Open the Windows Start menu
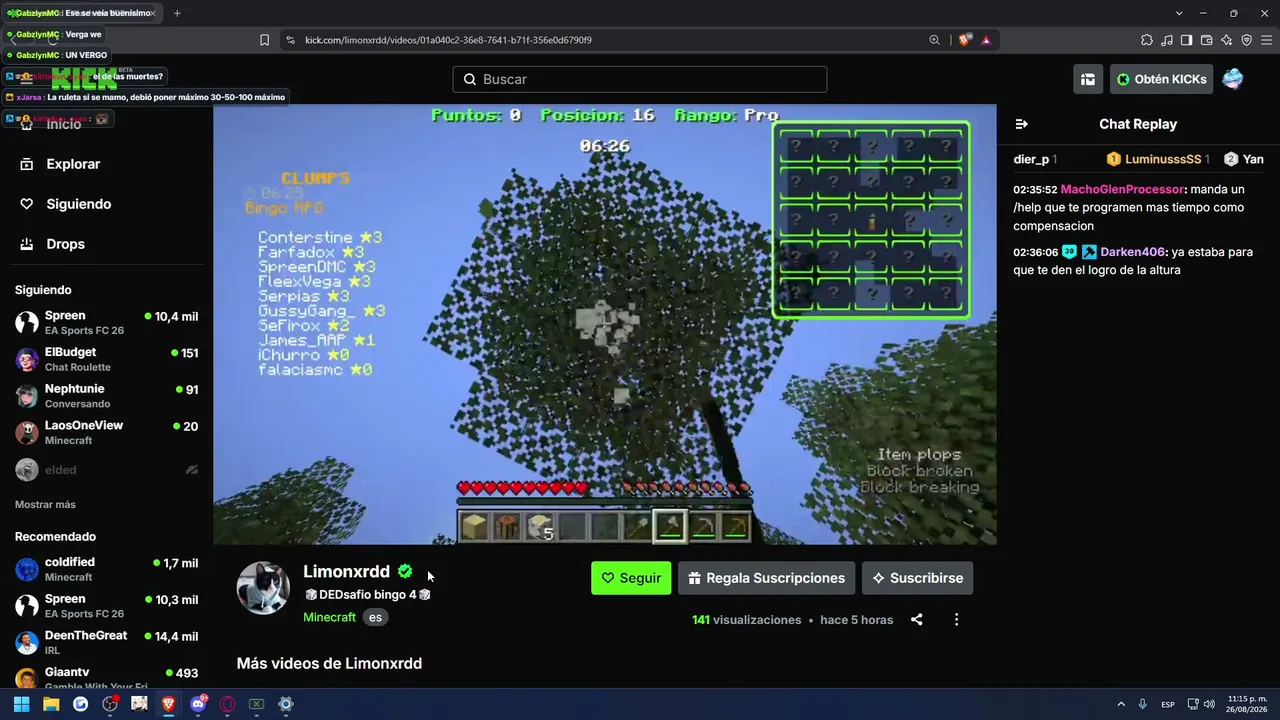Image resolution: width=1280 pixels, height=720 pixels. 21,704
